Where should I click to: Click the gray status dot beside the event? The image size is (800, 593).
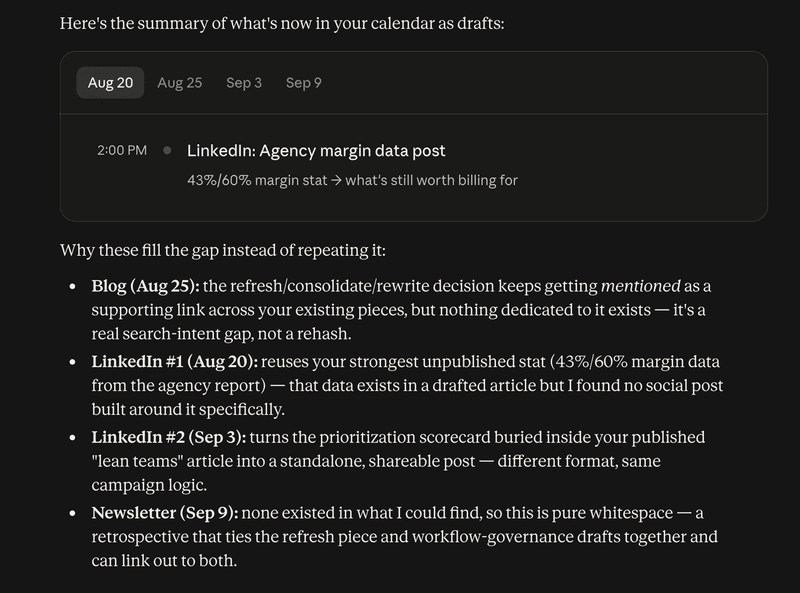[167, 150]
